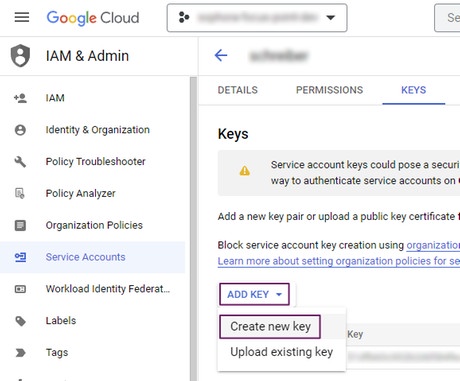
Task: Click the ADD KEY dropdown button
Action: click(254, 294)
